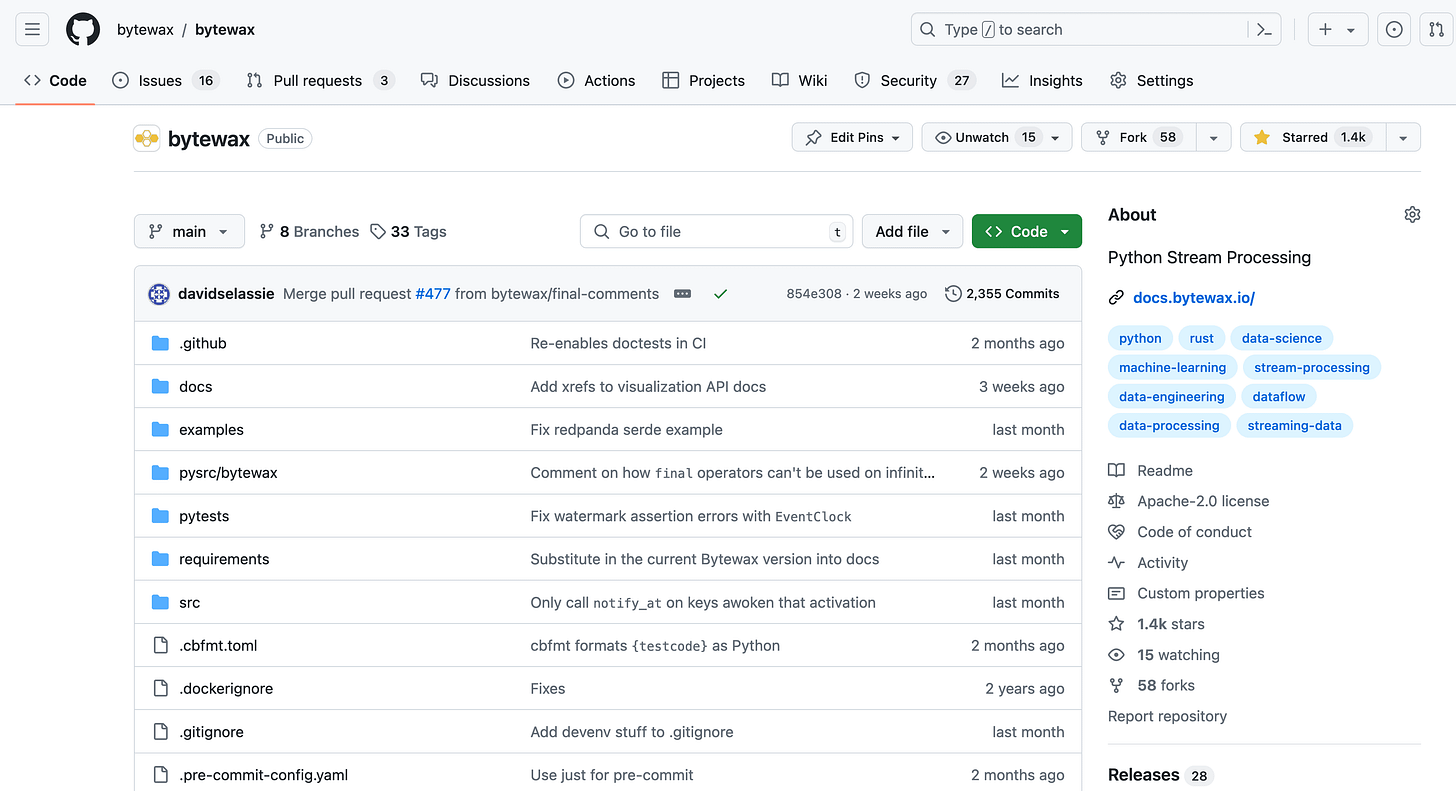Click the .cbfmt.toml file icon
The width and height of the screenshot is (1456, 791).
(x=160, y=645)
